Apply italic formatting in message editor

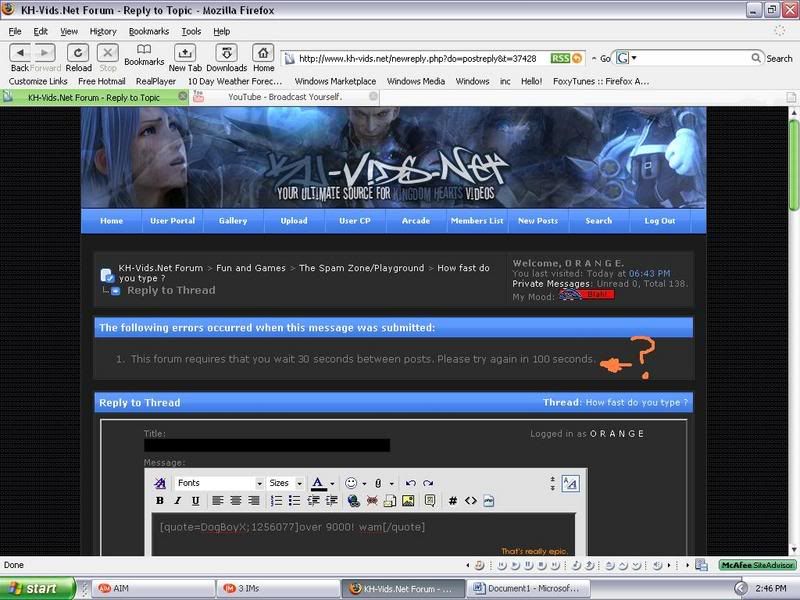pyautogui.click(x=178, y=501)
